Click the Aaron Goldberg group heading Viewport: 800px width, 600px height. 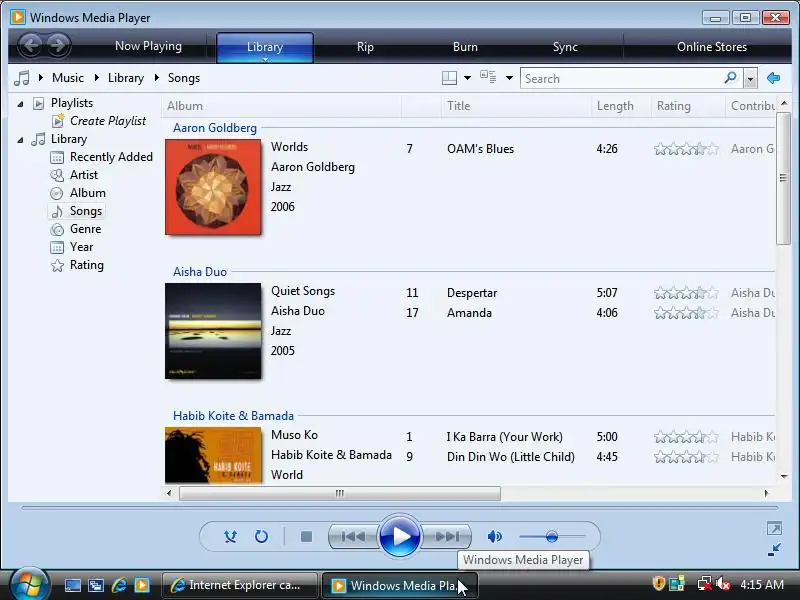tap(215, 128)
